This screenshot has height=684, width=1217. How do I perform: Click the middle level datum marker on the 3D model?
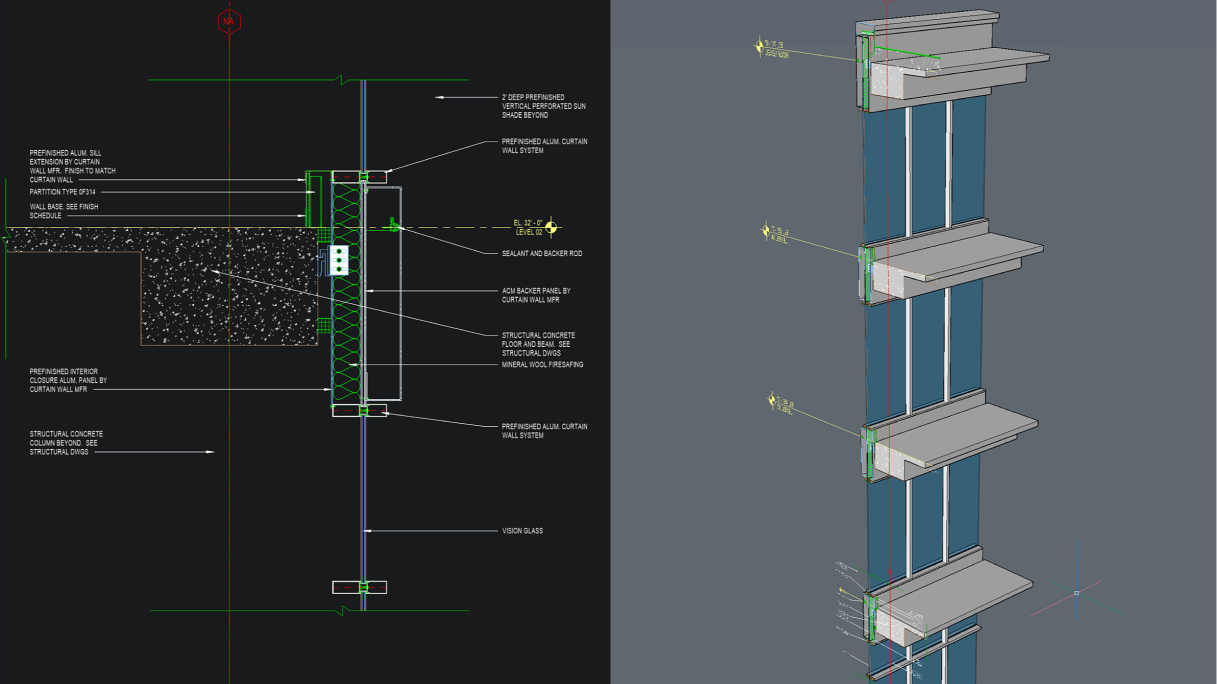pos(766,233)
